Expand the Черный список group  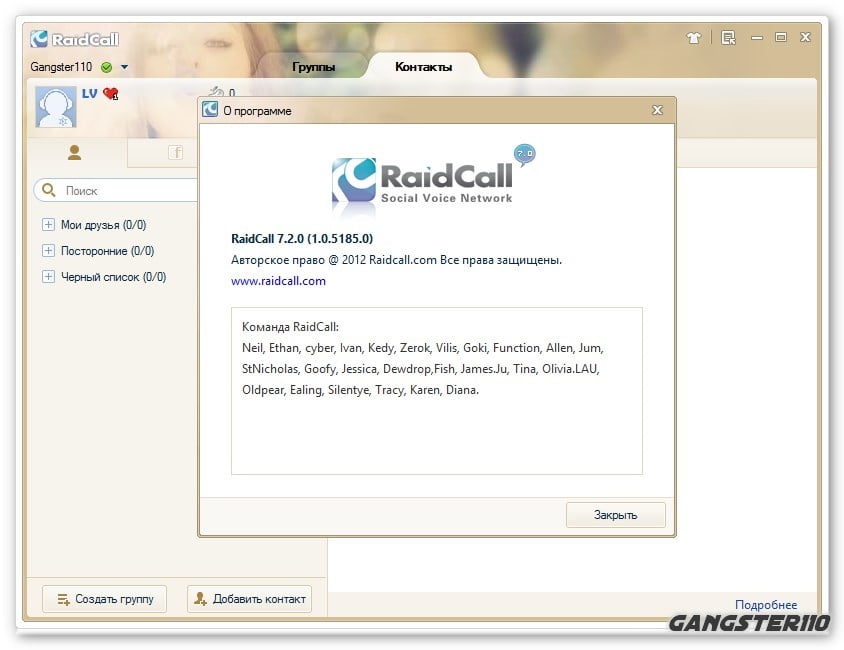[x=48, y=277]
